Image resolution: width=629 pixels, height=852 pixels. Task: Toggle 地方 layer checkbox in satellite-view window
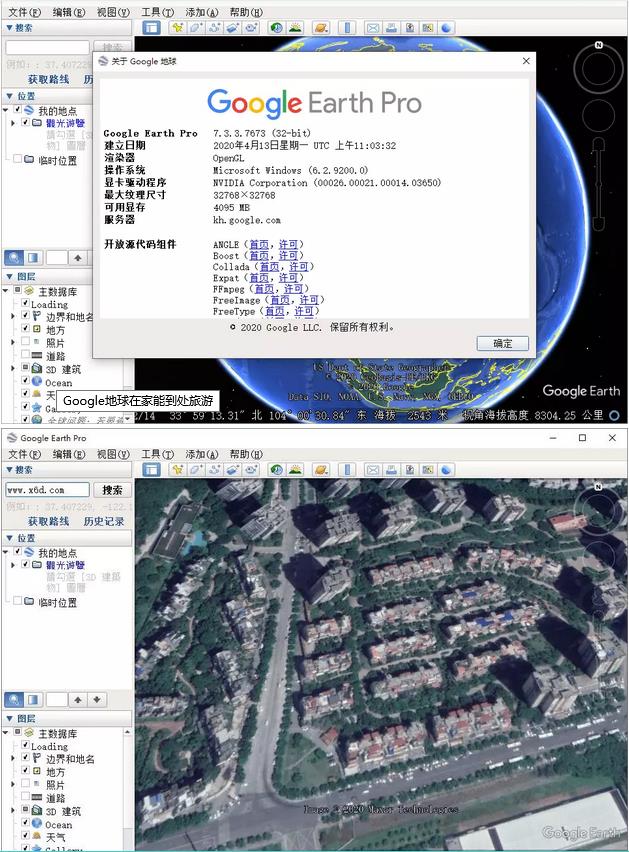(x=26, y=770)
